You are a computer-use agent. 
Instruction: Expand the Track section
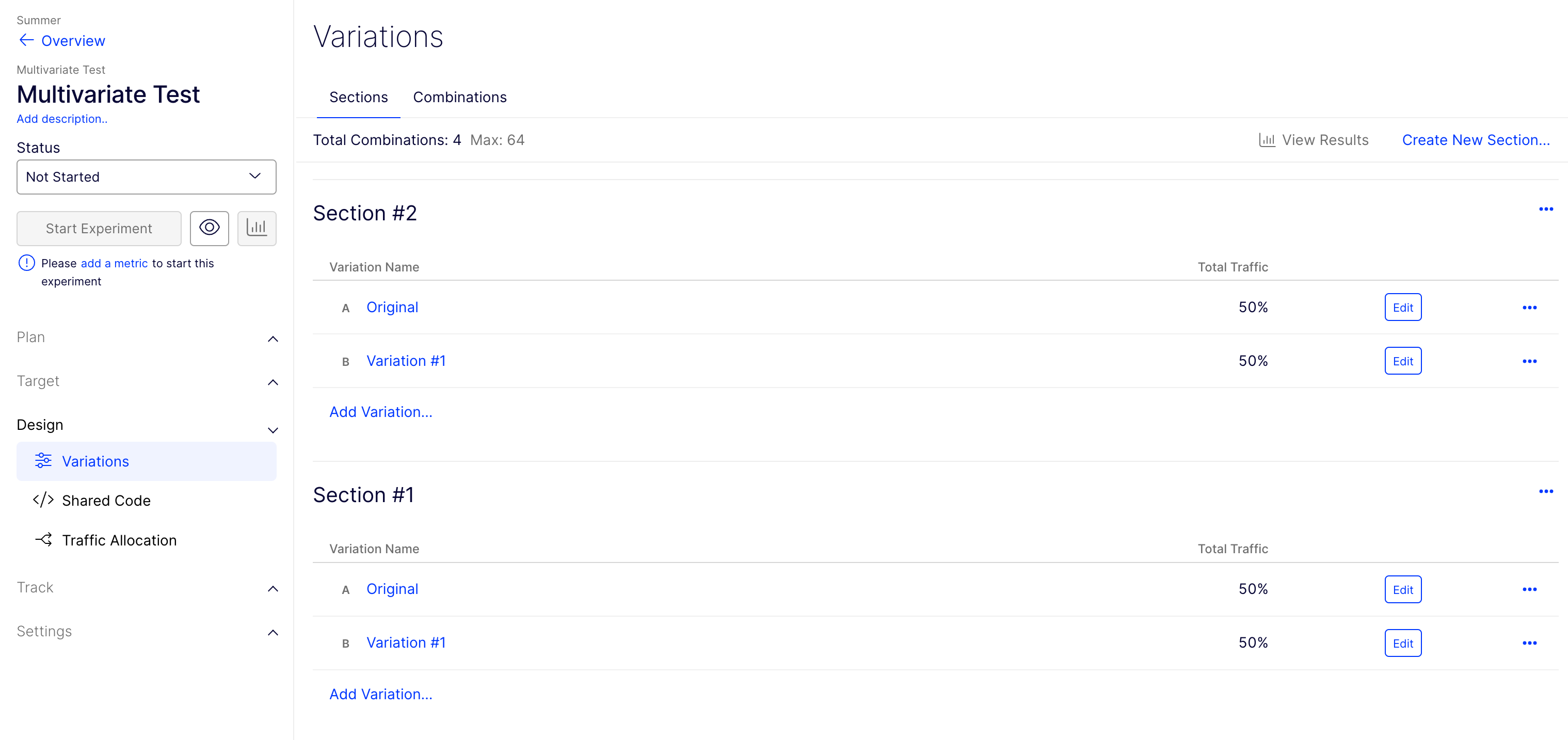point(273,588)
